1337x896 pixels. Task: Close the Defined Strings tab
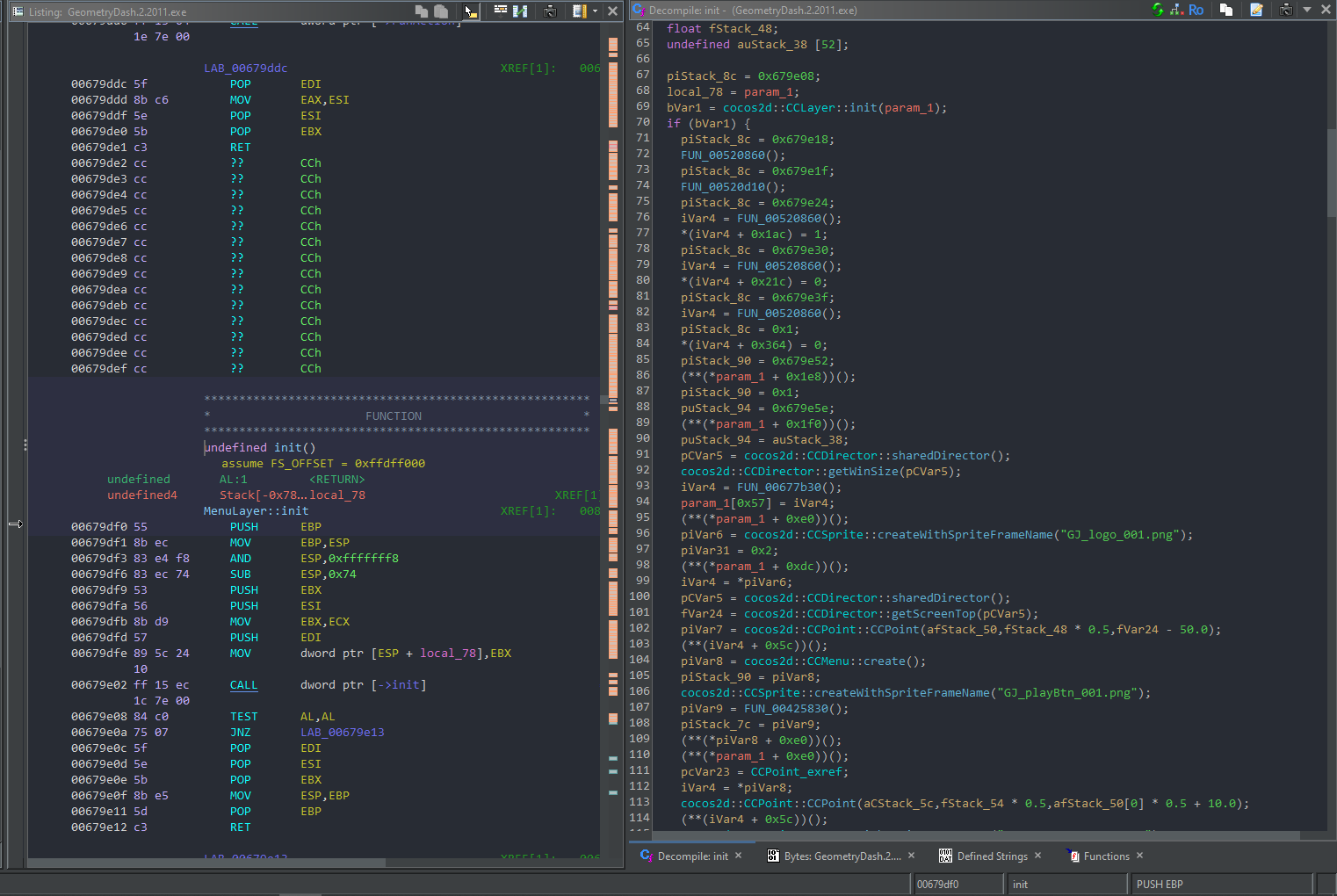pyautogui.click(x=1037, y=856)
